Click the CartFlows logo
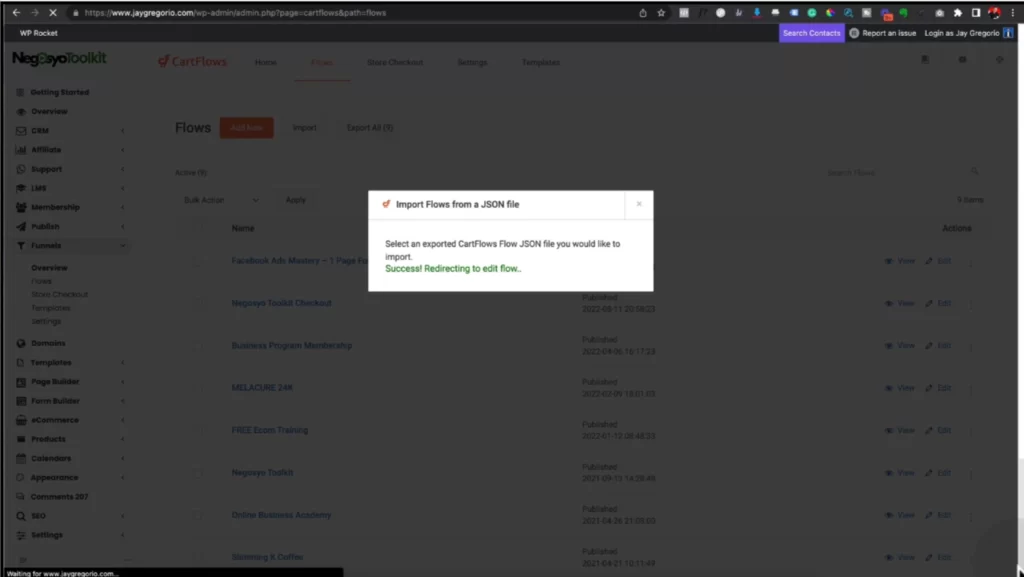The width and height of the screenshot is (1024, 577). tap(192, 61)
